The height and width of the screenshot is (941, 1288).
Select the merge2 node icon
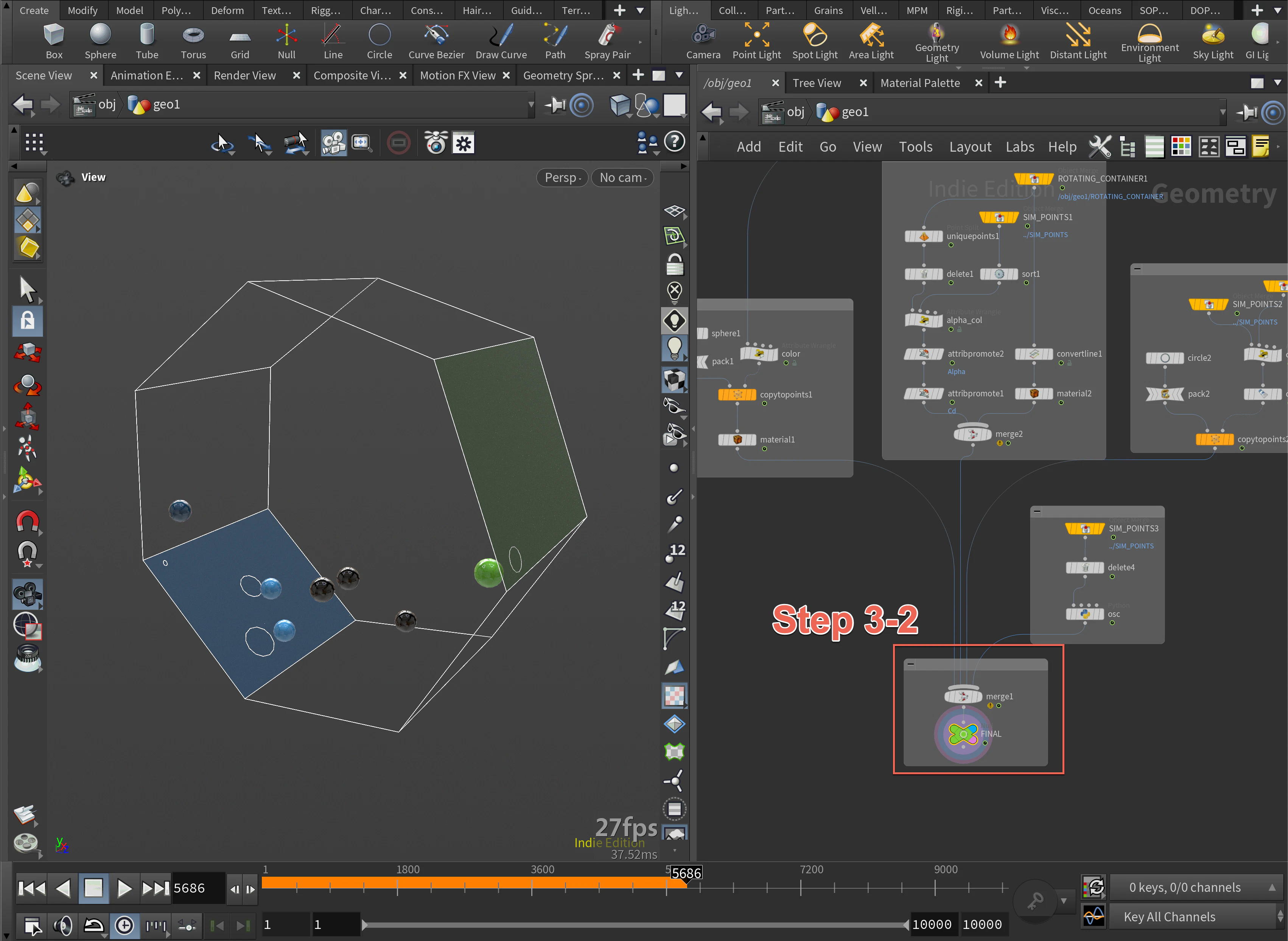972,434
